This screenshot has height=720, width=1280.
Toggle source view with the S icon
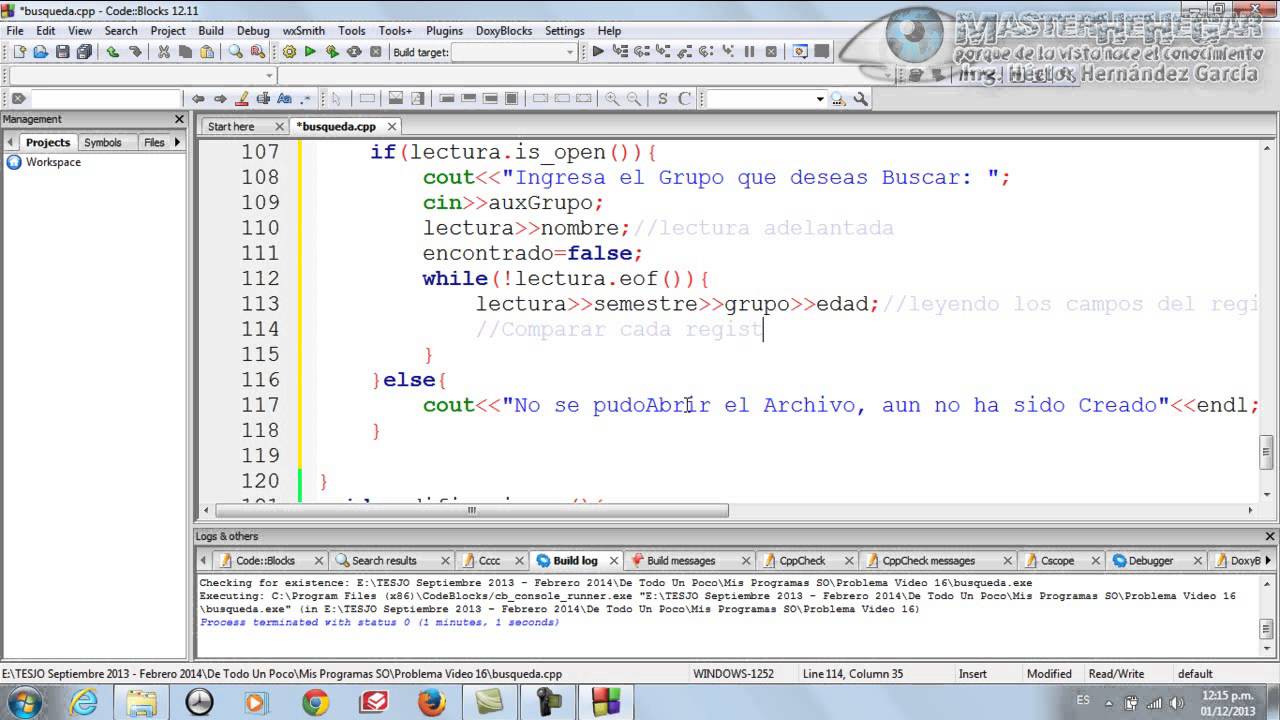coord(662,99)
